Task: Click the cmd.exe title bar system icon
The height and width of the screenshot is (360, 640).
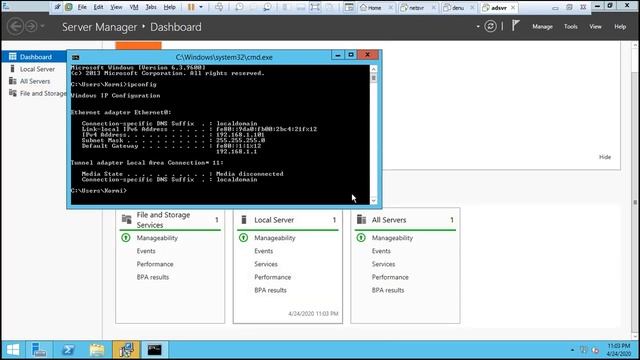Action: click(x=76, y=57)
